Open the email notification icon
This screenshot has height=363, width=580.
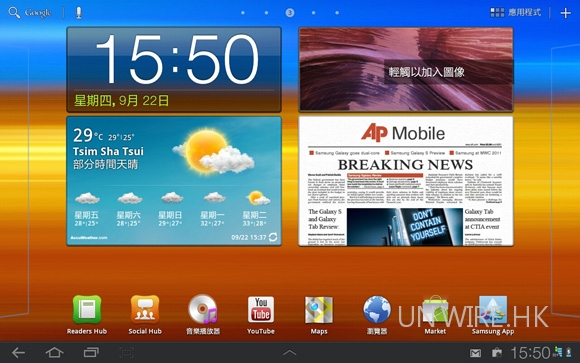click(475, 353)
